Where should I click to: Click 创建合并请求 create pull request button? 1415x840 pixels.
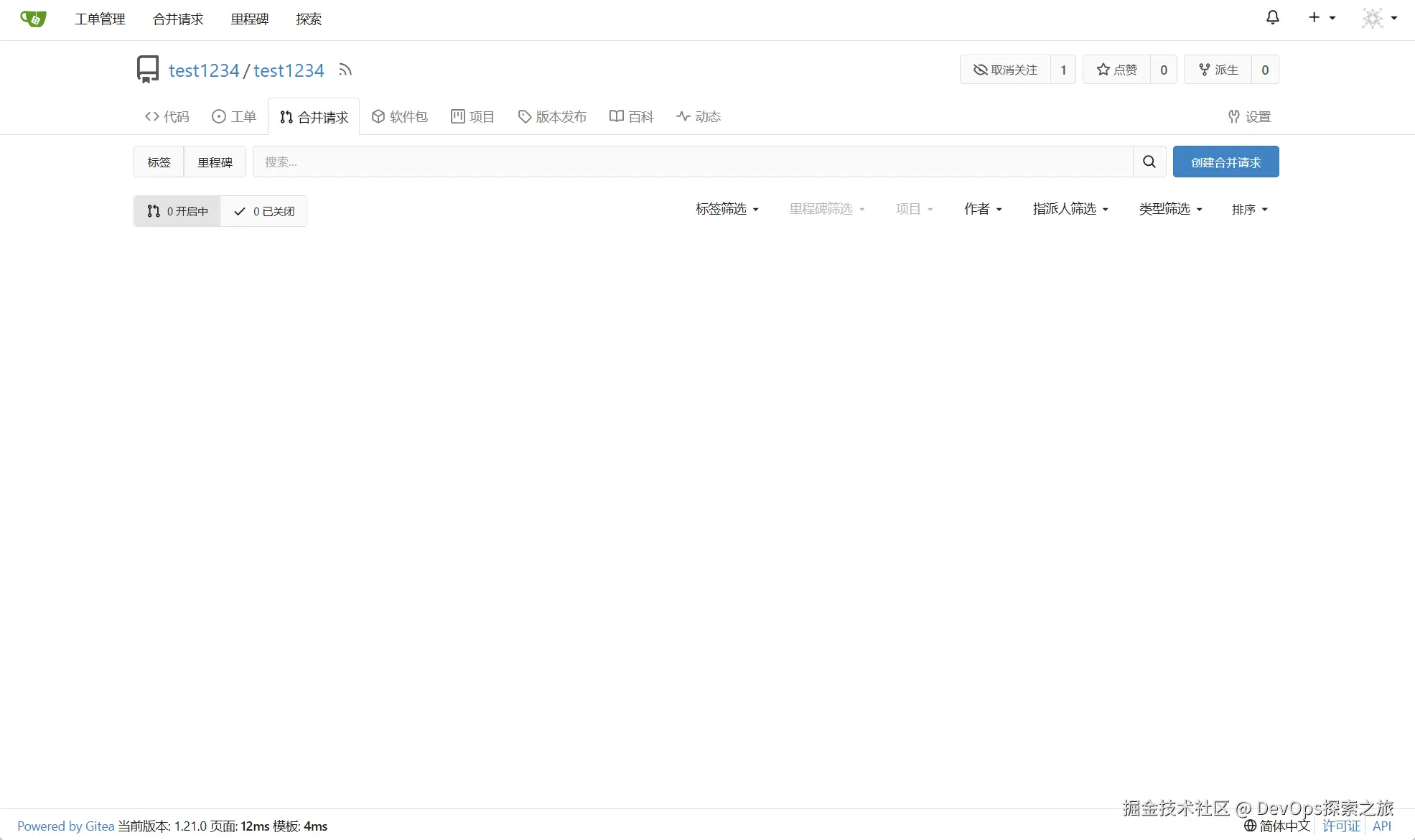click(x=1225, y=162)
